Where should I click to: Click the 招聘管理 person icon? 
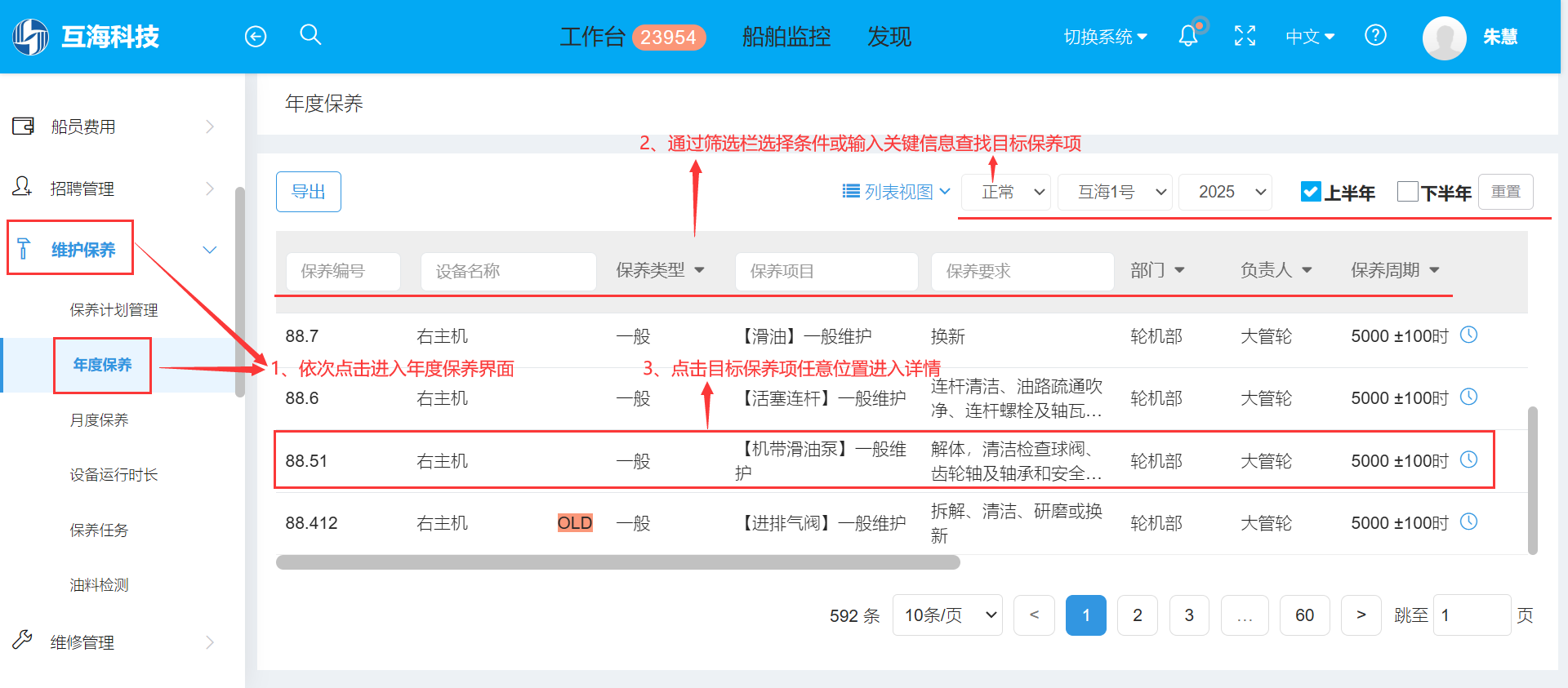[22, 187]
